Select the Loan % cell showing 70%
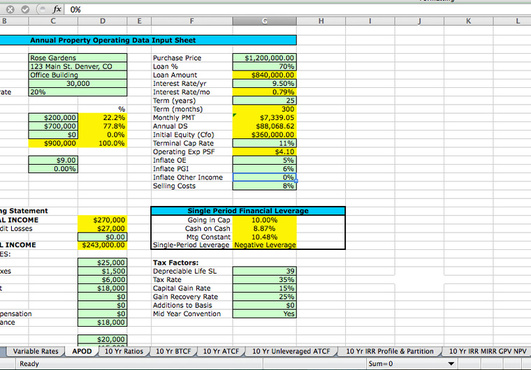Screen dimensions: 531x370 tap(264, 66)
